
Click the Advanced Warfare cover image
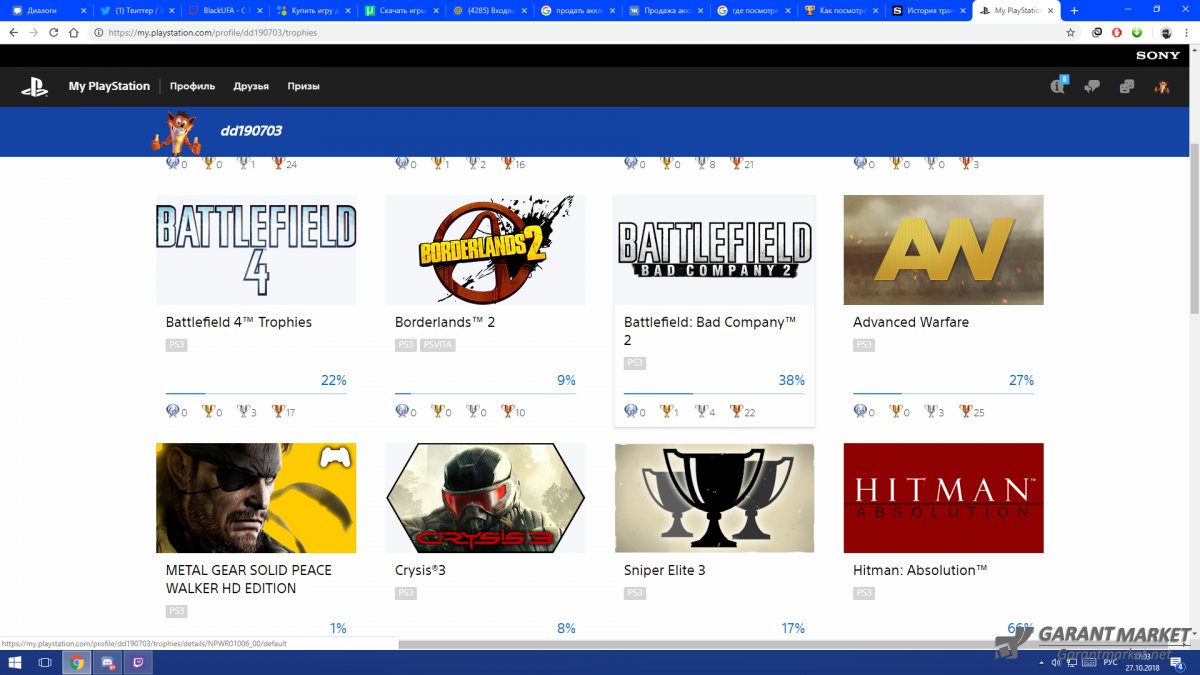pyautogui.click(x=943, y=250)
